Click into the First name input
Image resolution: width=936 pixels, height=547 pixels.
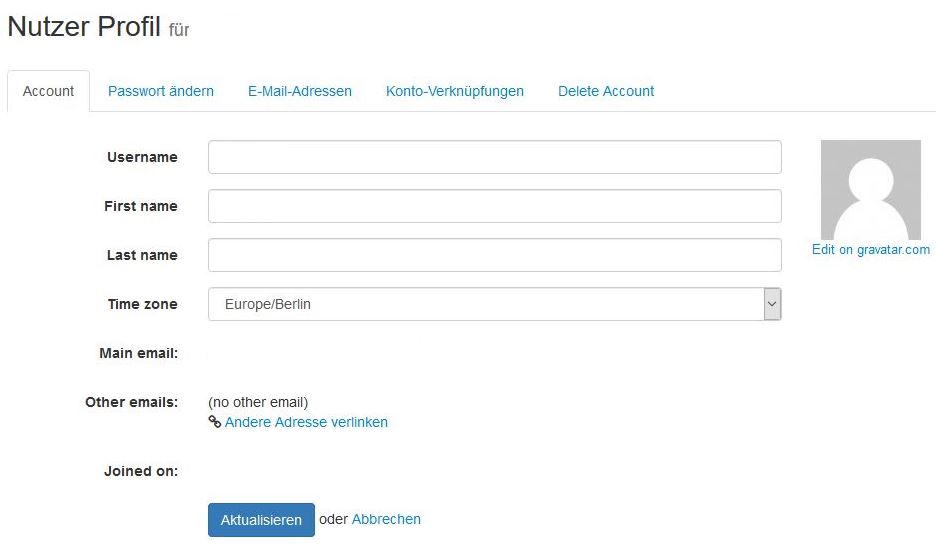click(494, 206)
